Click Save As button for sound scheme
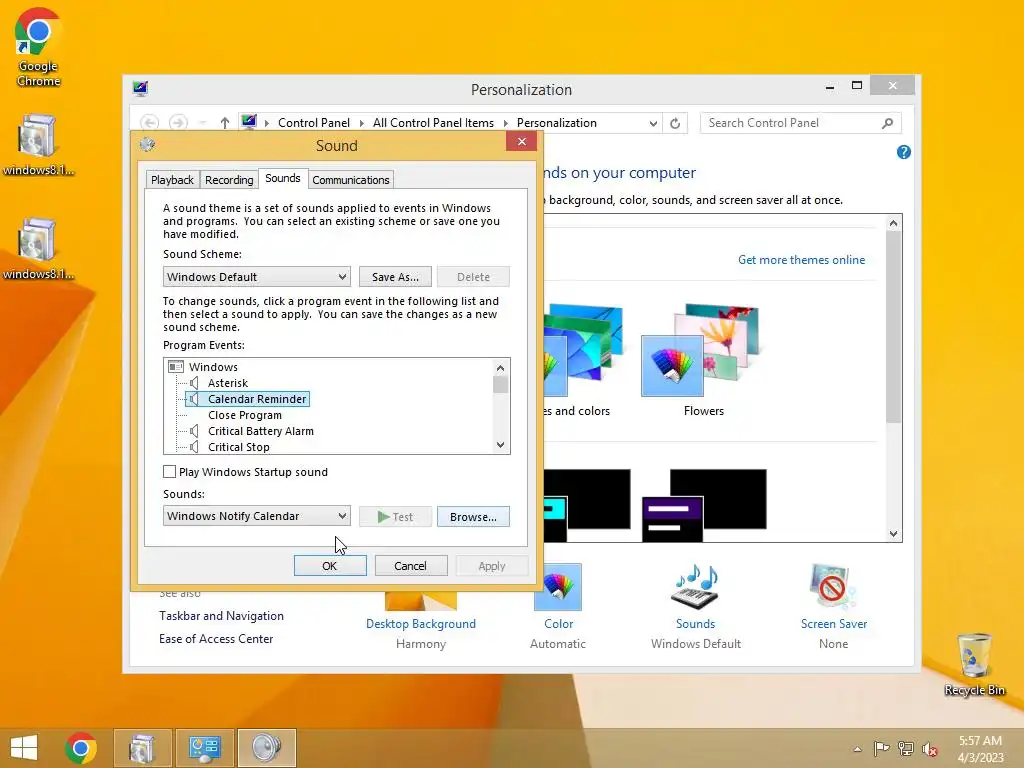The width and height of the screenshot is (1024, 768). (395, 277)
